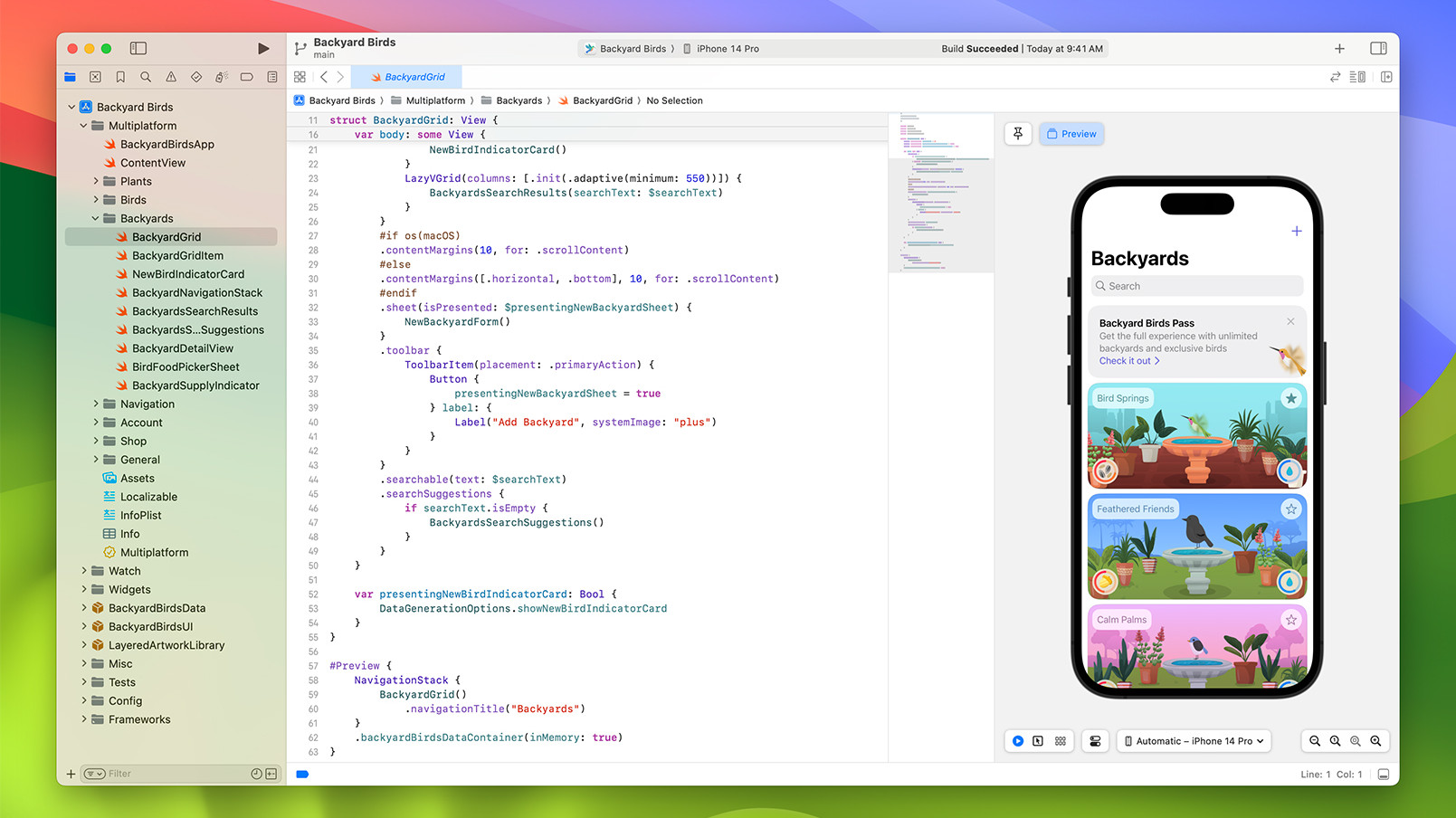
Task: Collapse the Backyards folder
Action: (x=96, y=219)
